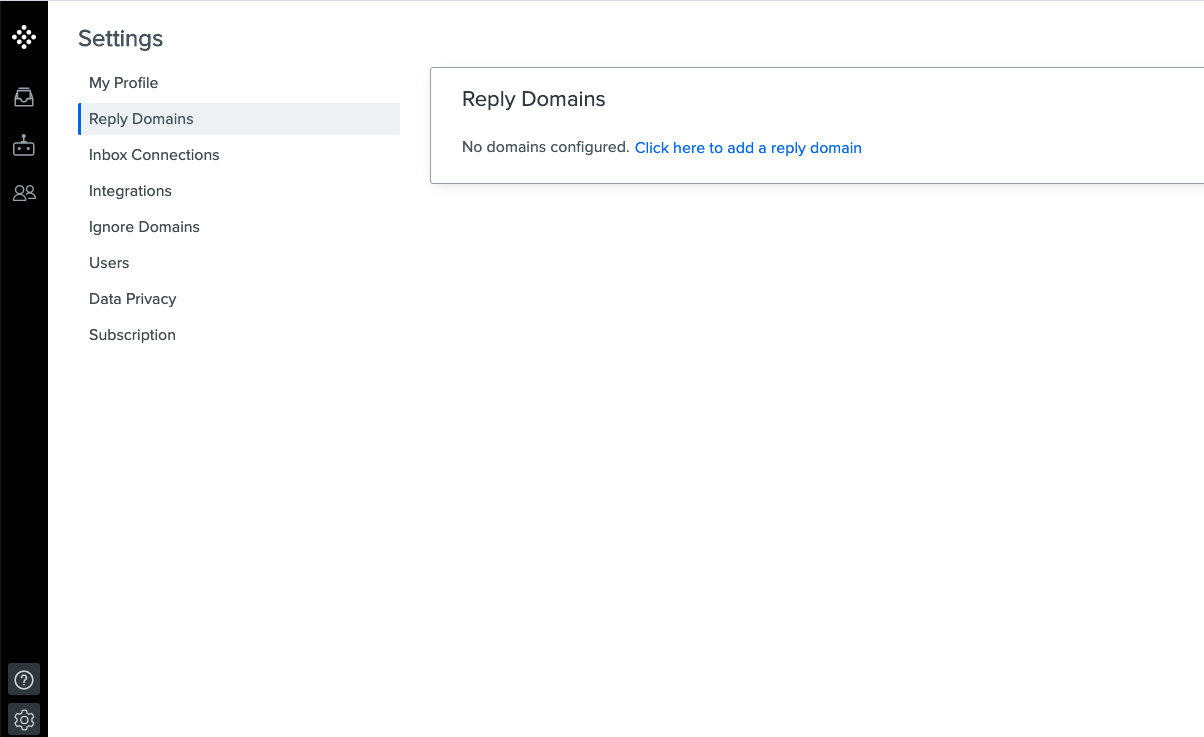Open My Profile settings
Image resolution: width=1204 pixels, height=737 pixels.
[123, 83]
